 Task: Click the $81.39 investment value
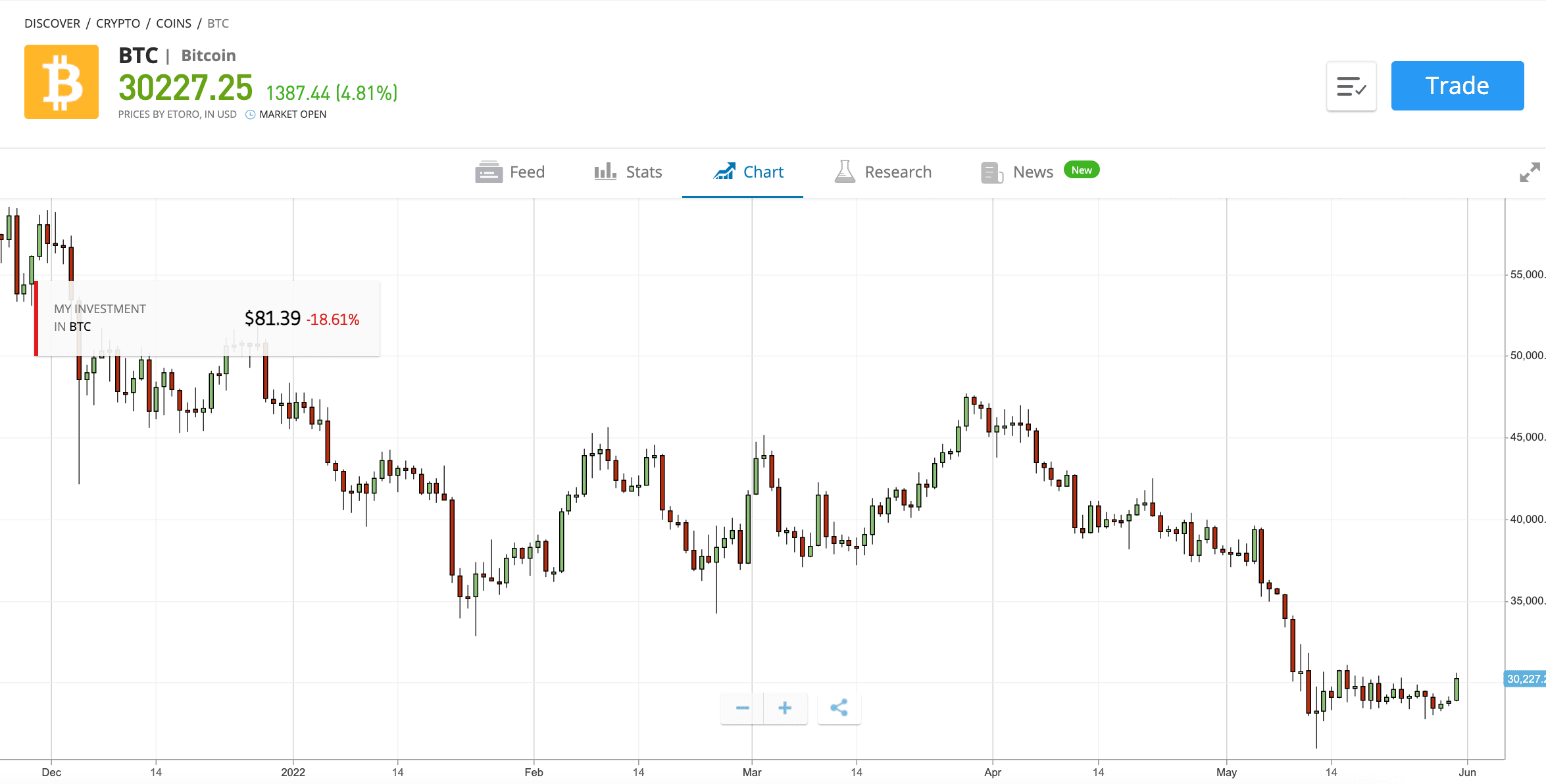[x=272, y=318]
